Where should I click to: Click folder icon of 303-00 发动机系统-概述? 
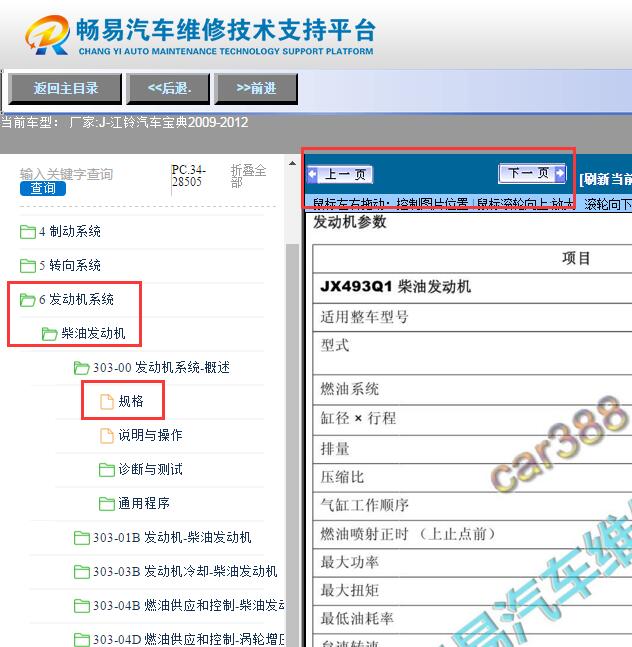click(x=81, y=368)
